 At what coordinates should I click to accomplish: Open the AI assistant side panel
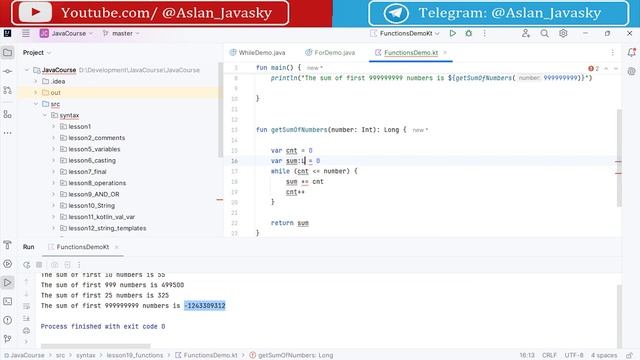[631, 71]
